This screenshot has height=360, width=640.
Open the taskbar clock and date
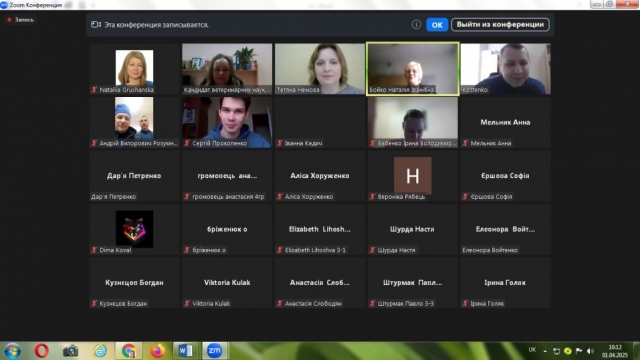615,351
